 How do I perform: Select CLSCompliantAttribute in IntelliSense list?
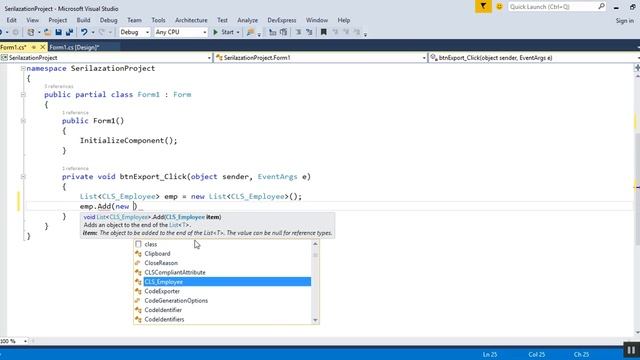[222, 272]
